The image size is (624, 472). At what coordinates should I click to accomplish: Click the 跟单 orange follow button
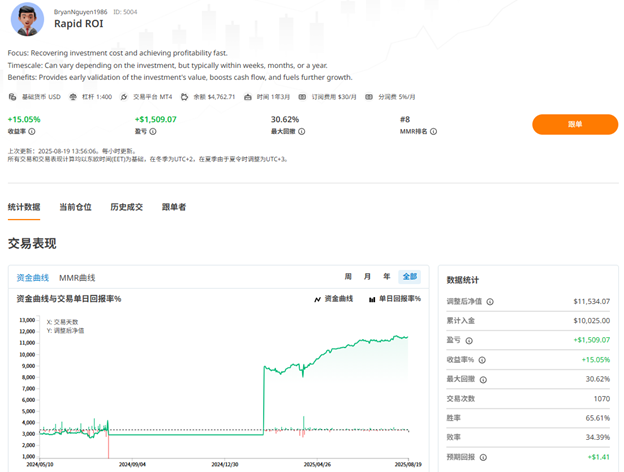pyautogui.click(x=574, y=124)
